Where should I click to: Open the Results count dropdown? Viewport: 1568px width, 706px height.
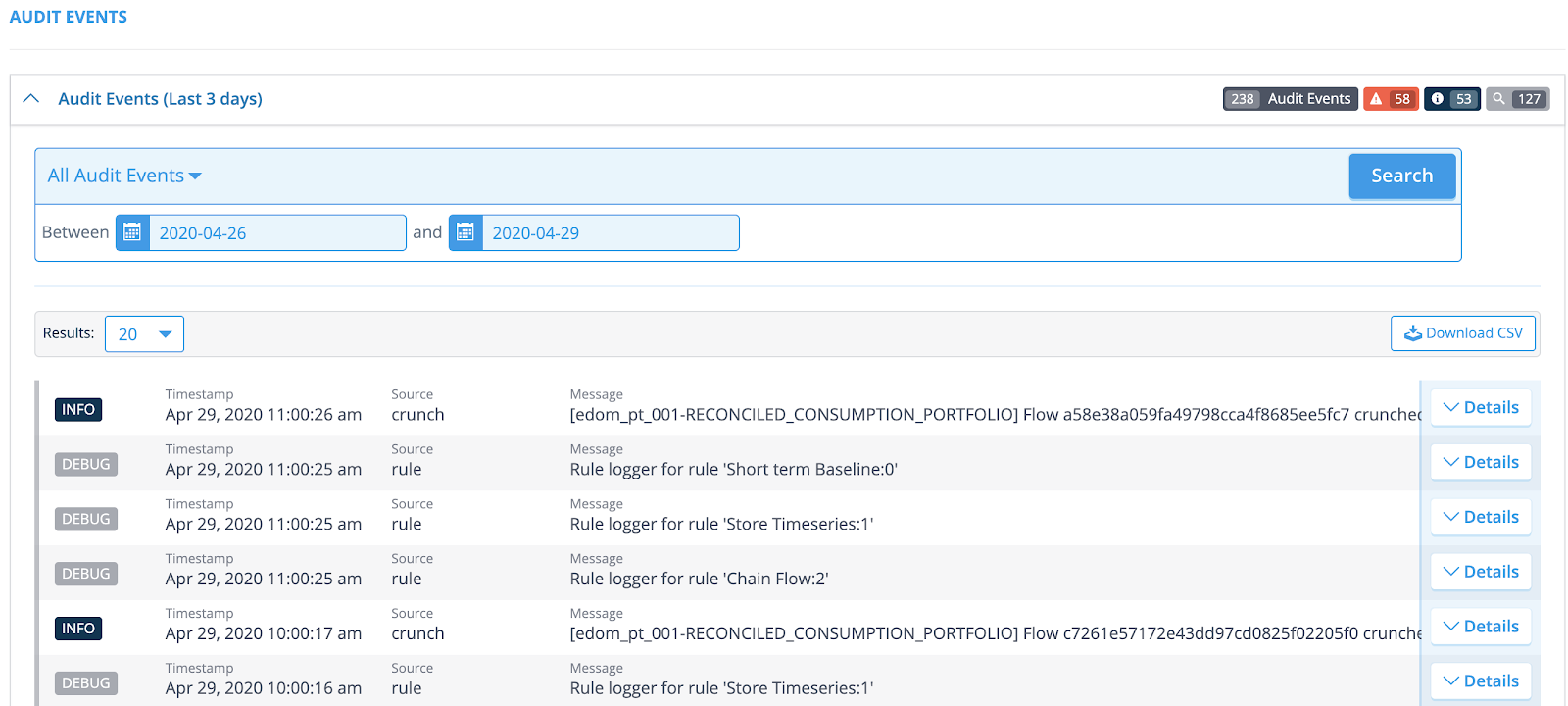144,334
